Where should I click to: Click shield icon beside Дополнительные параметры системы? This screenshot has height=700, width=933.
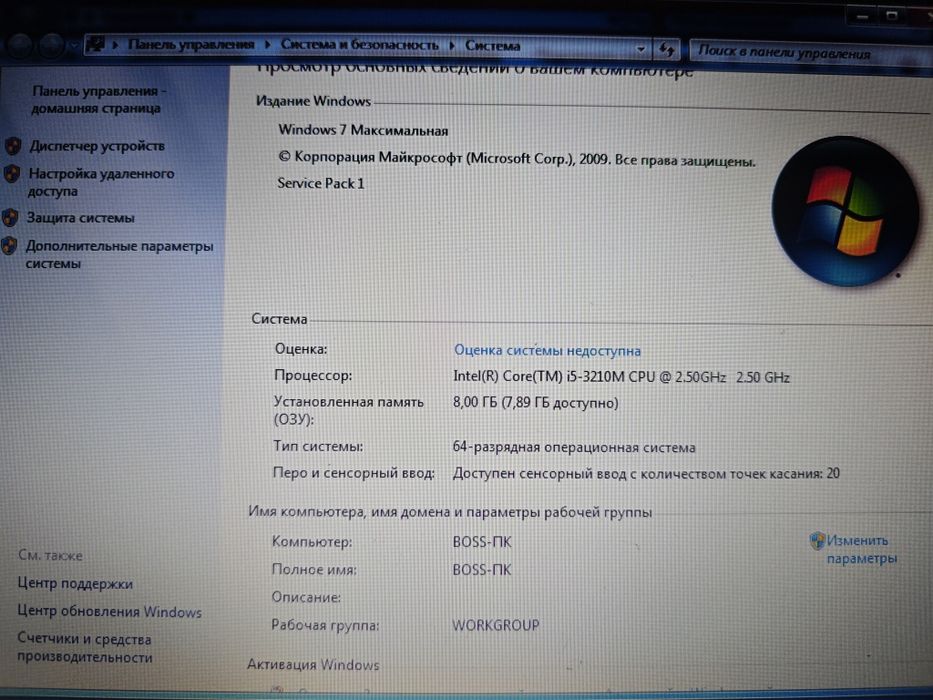pos(9,246)
